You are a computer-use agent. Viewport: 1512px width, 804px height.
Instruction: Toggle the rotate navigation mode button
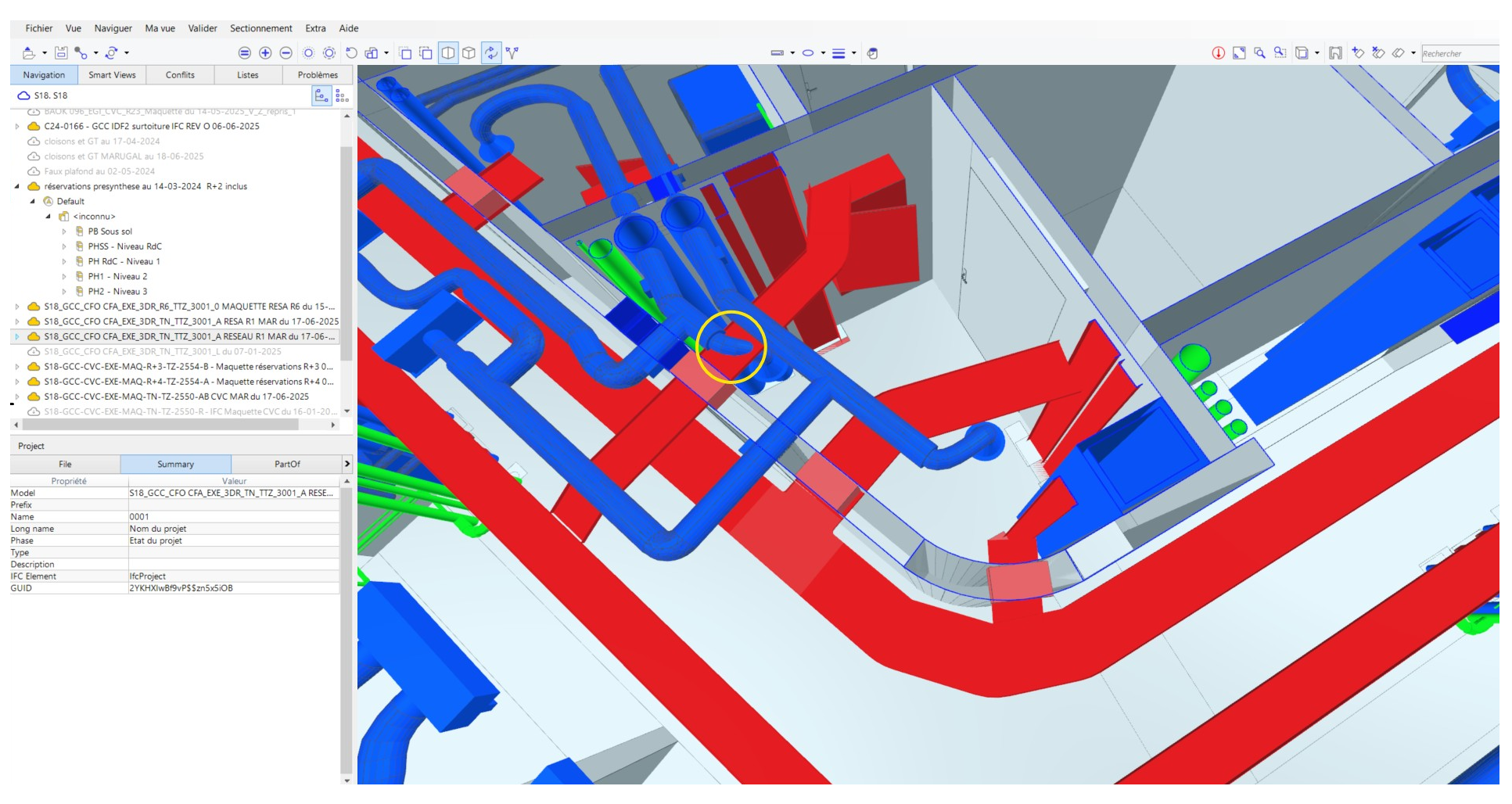point(490,53)
